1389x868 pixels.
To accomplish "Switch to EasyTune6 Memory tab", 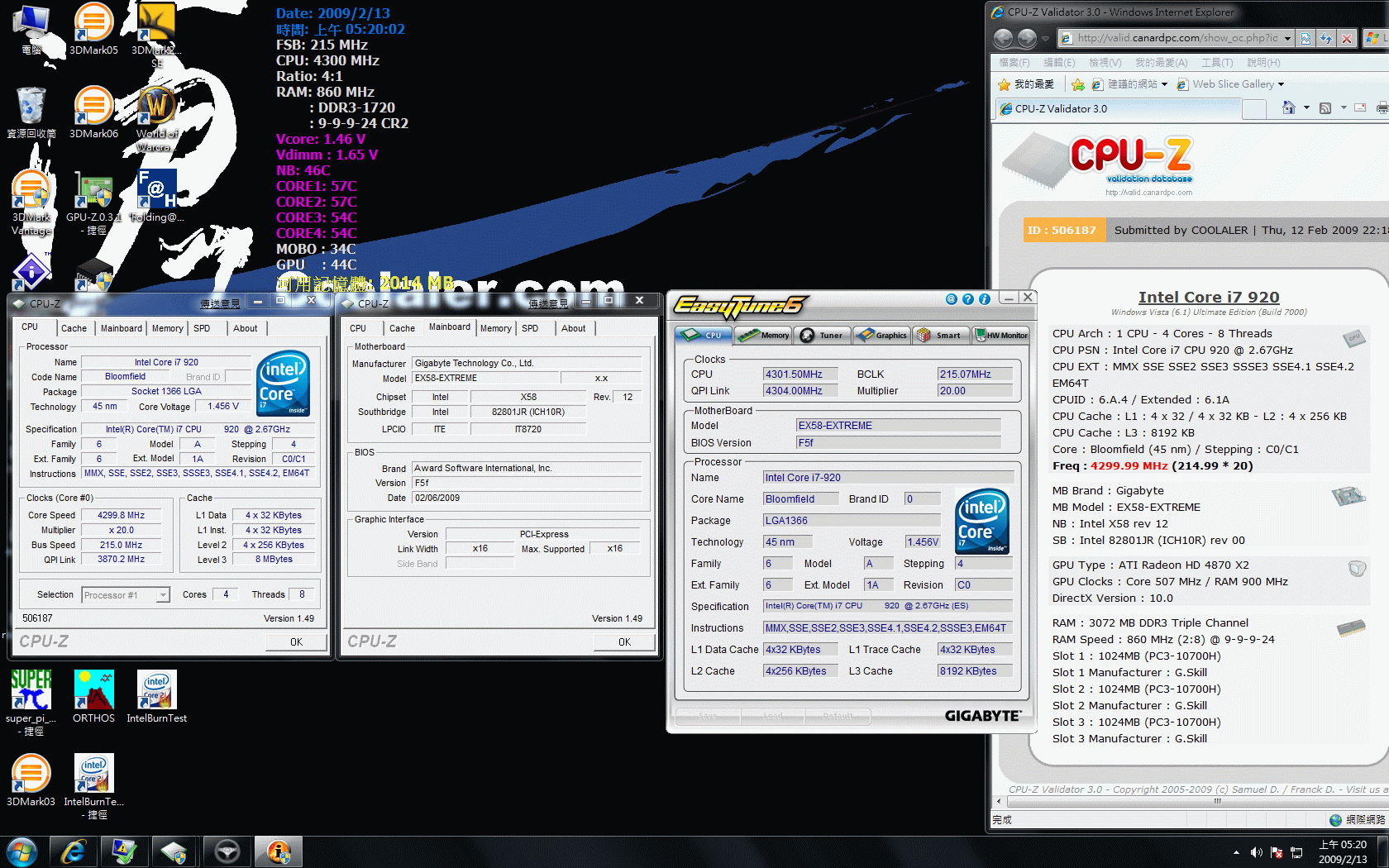I will [x=763, y=335].
